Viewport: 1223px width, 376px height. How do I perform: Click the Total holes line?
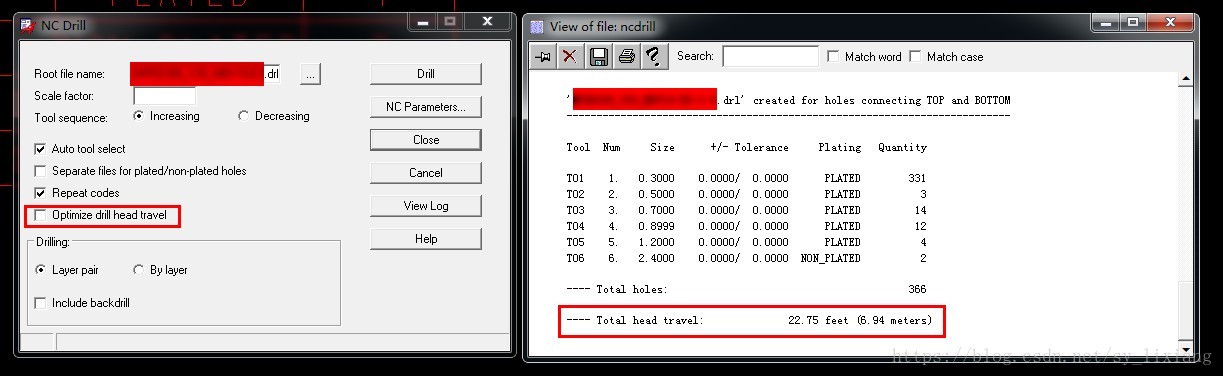747,289
